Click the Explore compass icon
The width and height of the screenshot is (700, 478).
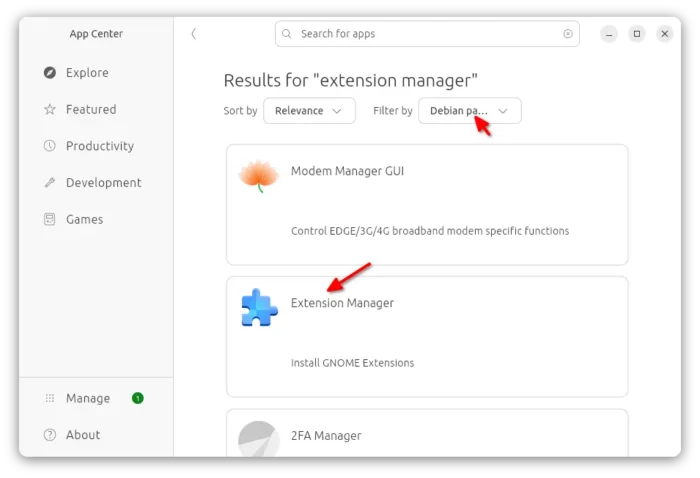[50, 72]
